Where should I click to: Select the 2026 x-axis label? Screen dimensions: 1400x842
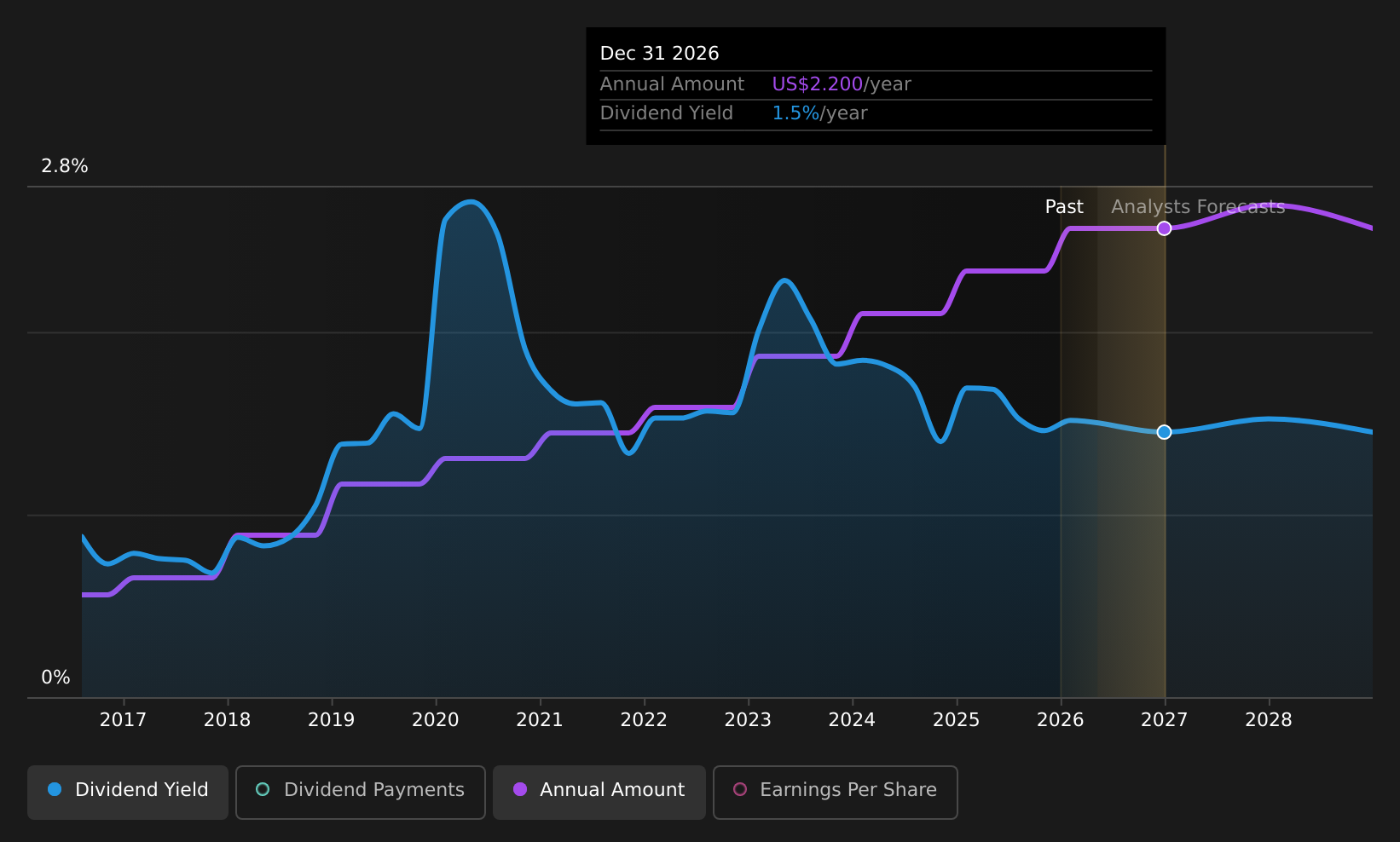(1060, 720)
